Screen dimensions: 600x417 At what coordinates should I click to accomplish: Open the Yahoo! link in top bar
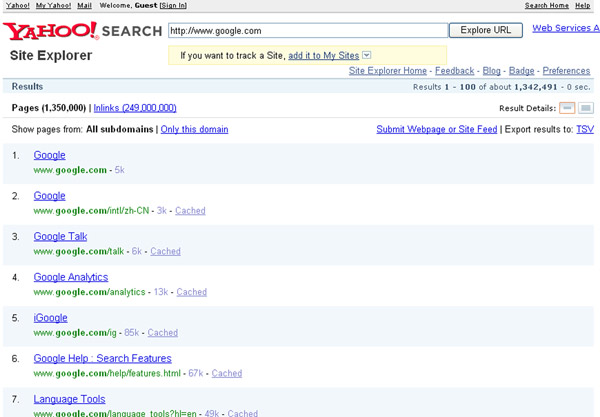18,6
